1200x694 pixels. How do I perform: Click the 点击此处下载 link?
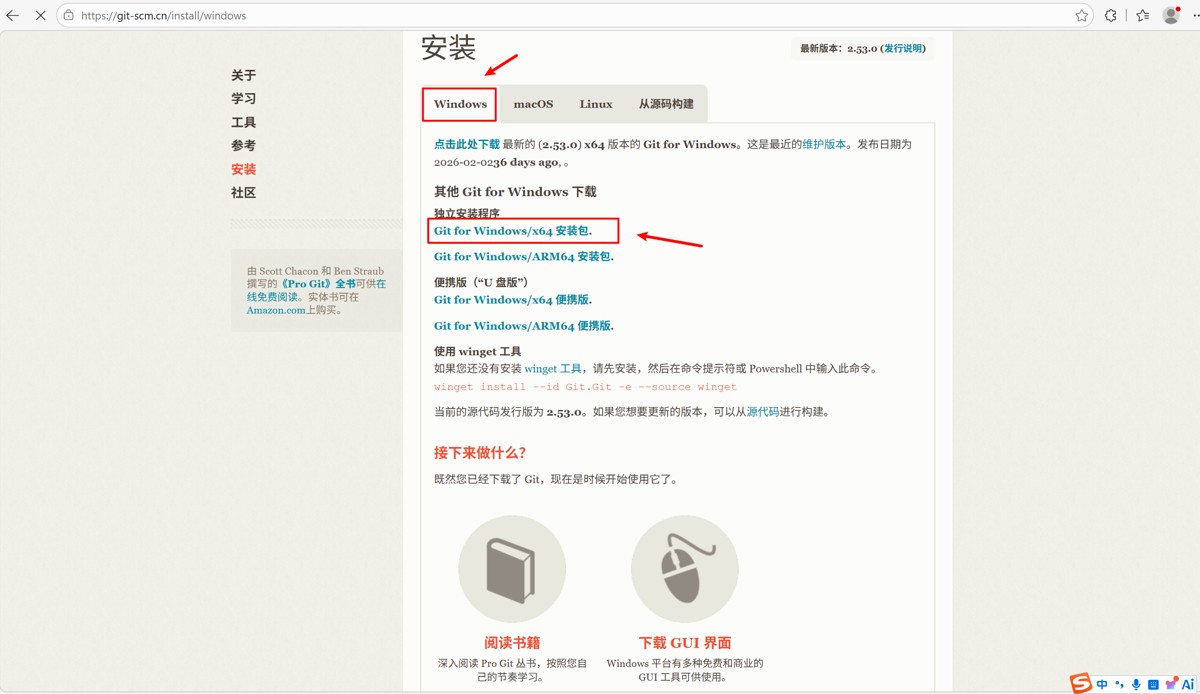[466, 144]
